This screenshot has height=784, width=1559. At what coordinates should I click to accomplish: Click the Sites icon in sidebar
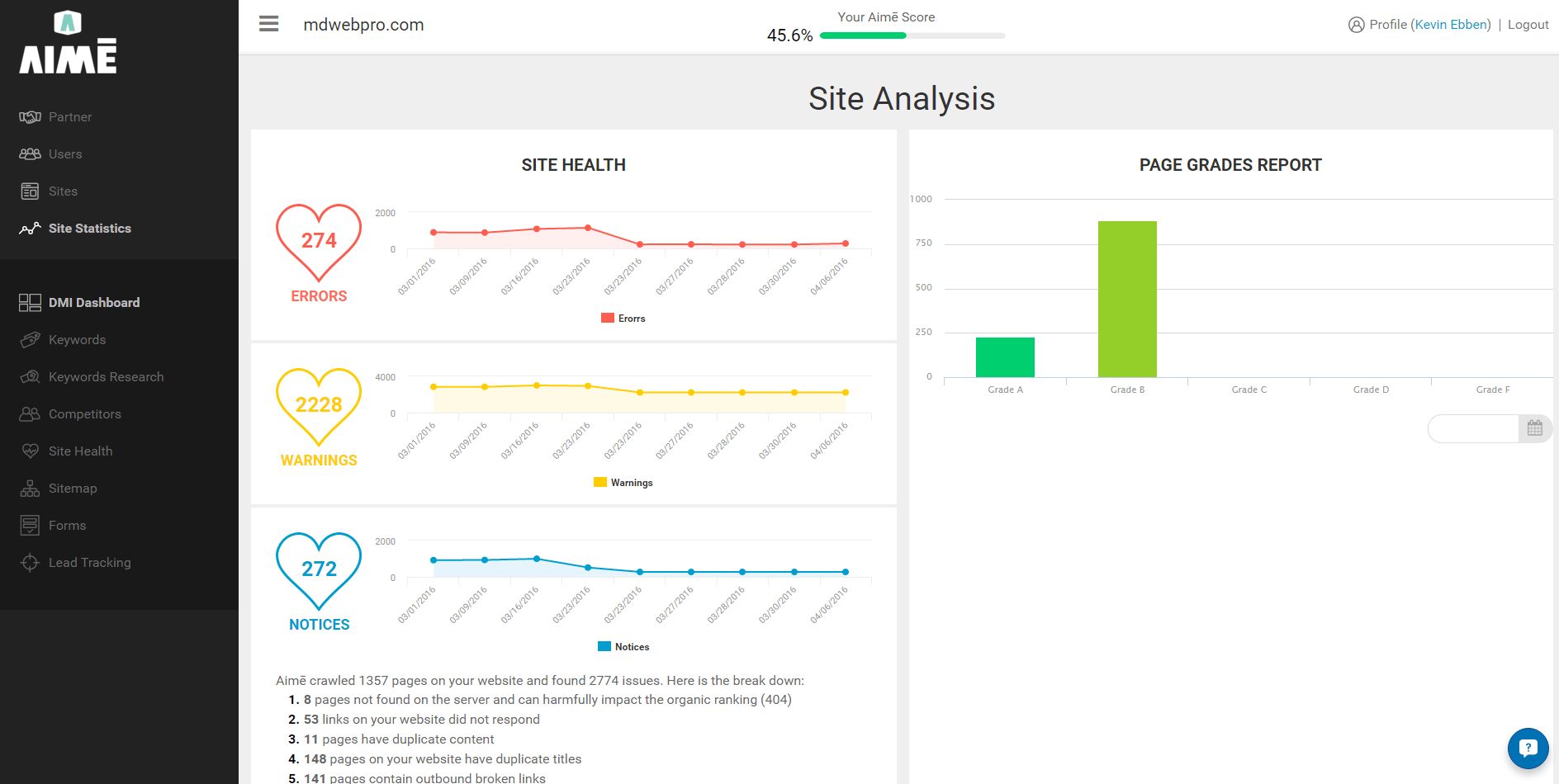[30, 191]
